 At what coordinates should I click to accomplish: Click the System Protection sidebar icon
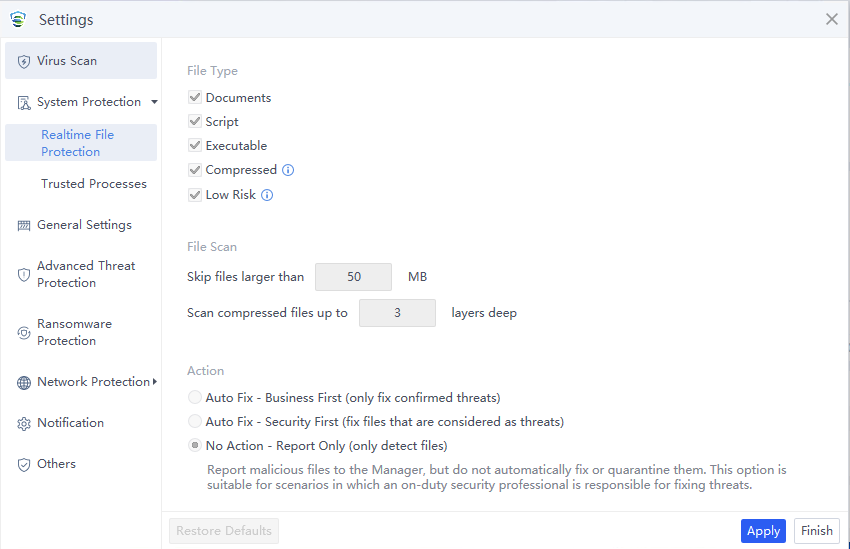click(x=24, y=102)
